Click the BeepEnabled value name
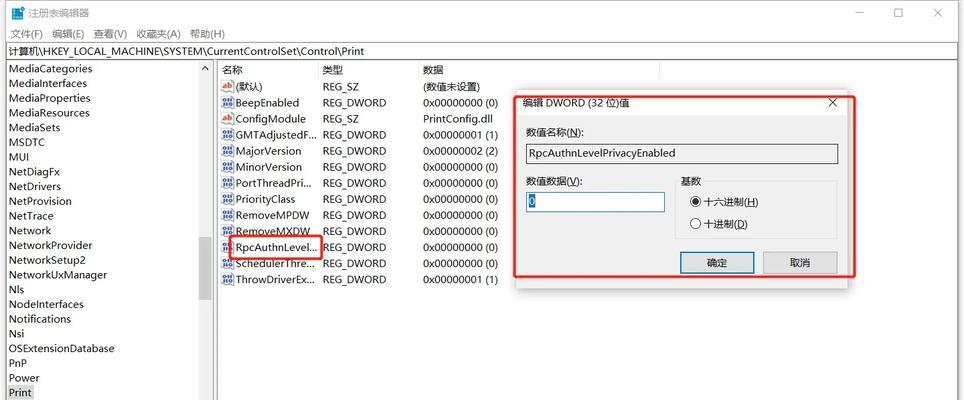The width and height of the screenshot is (964, 400). click(x=267, y=103)
